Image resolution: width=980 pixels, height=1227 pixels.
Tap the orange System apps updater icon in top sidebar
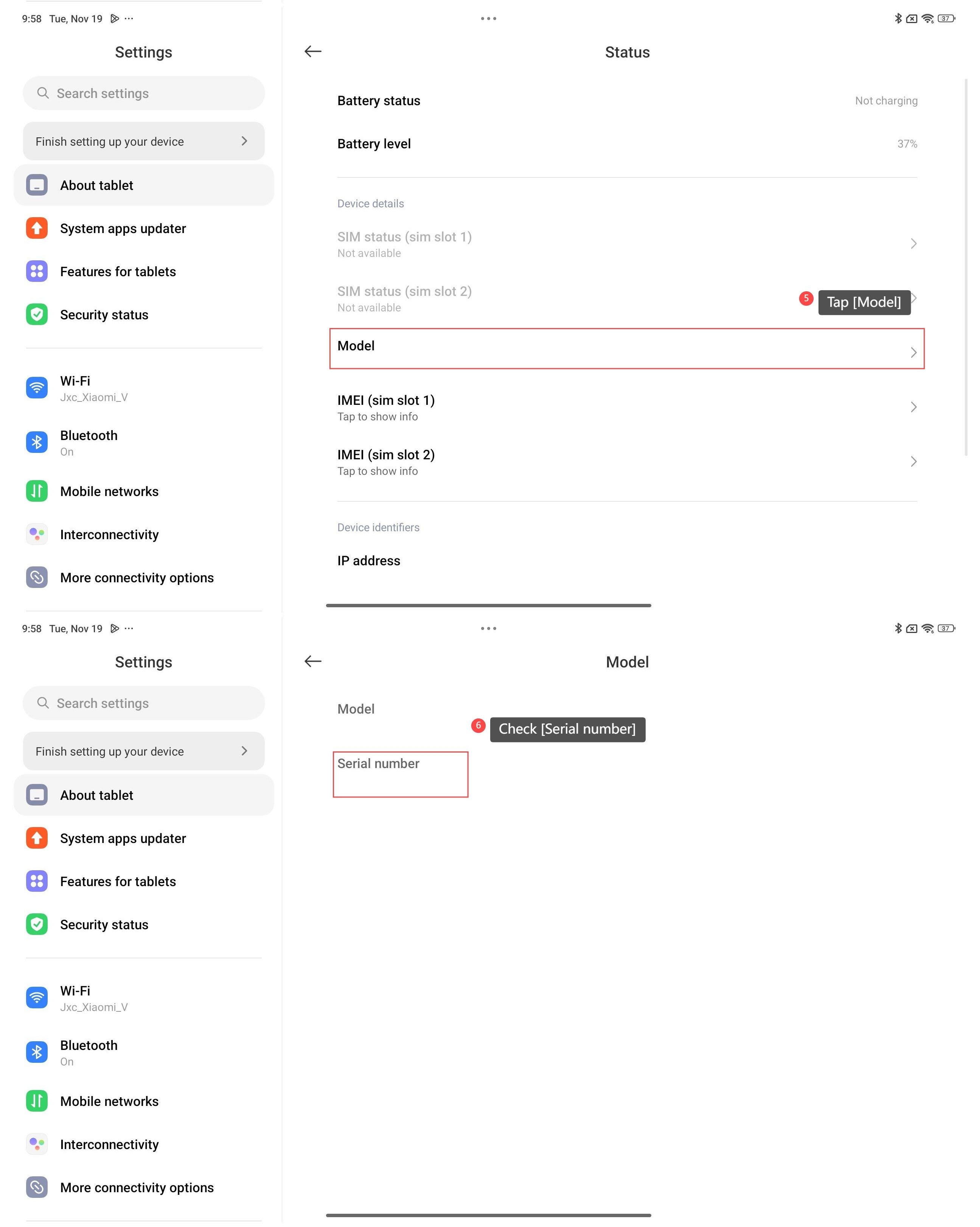(37, 228)
